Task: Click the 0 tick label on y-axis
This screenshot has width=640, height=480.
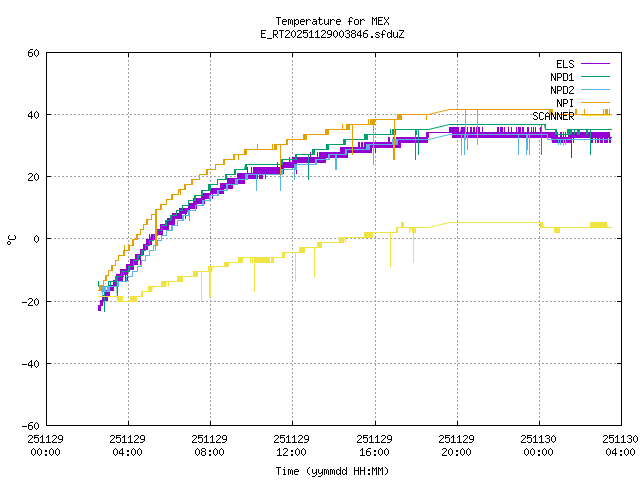Action: click(36, 239)
